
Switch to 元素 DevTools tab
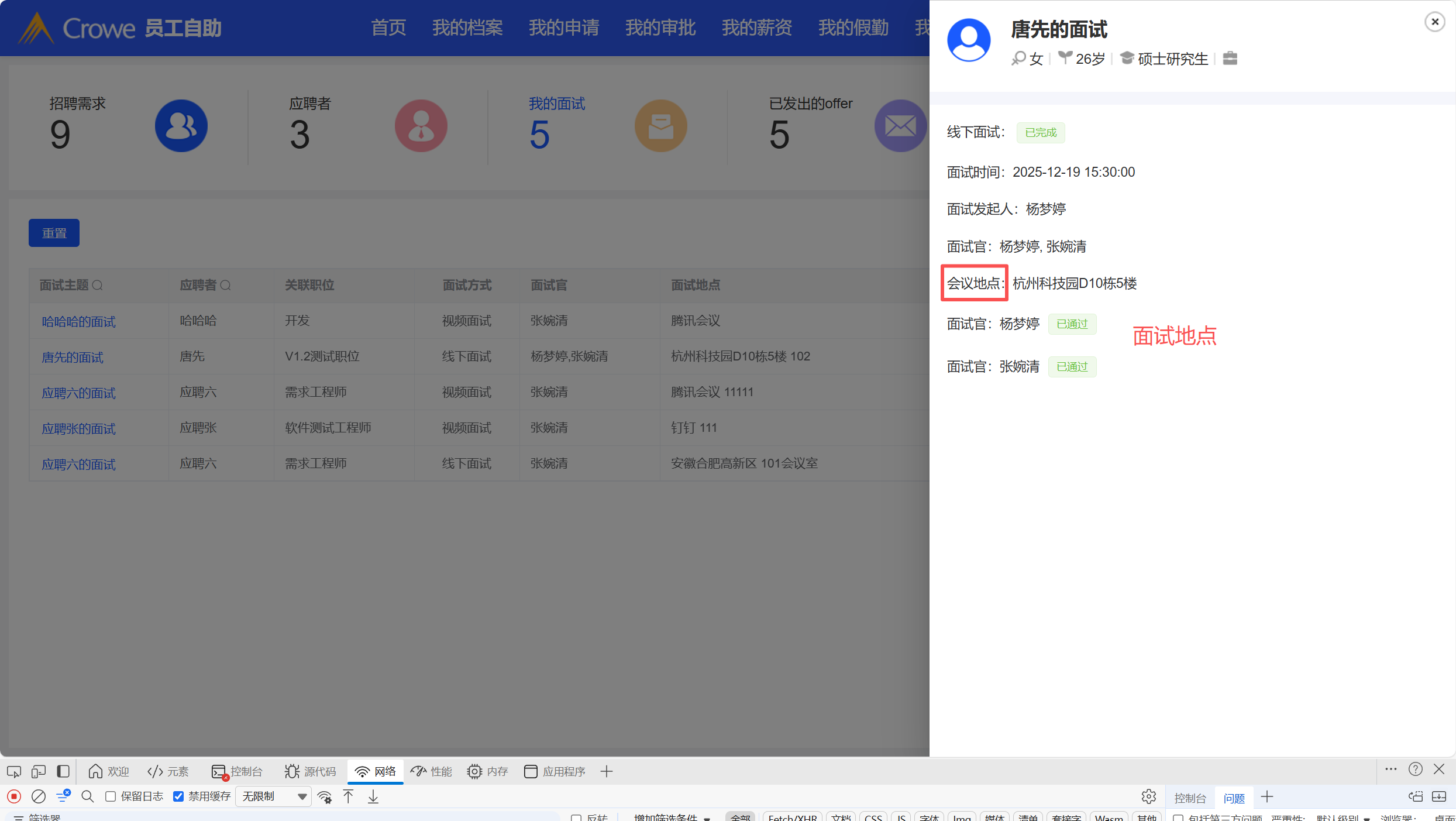coord(168,771)
